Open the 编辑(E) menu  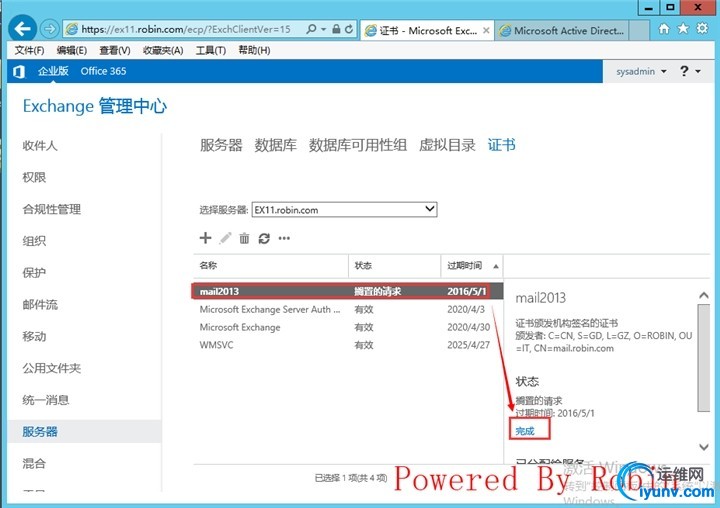tap(72, 50)
